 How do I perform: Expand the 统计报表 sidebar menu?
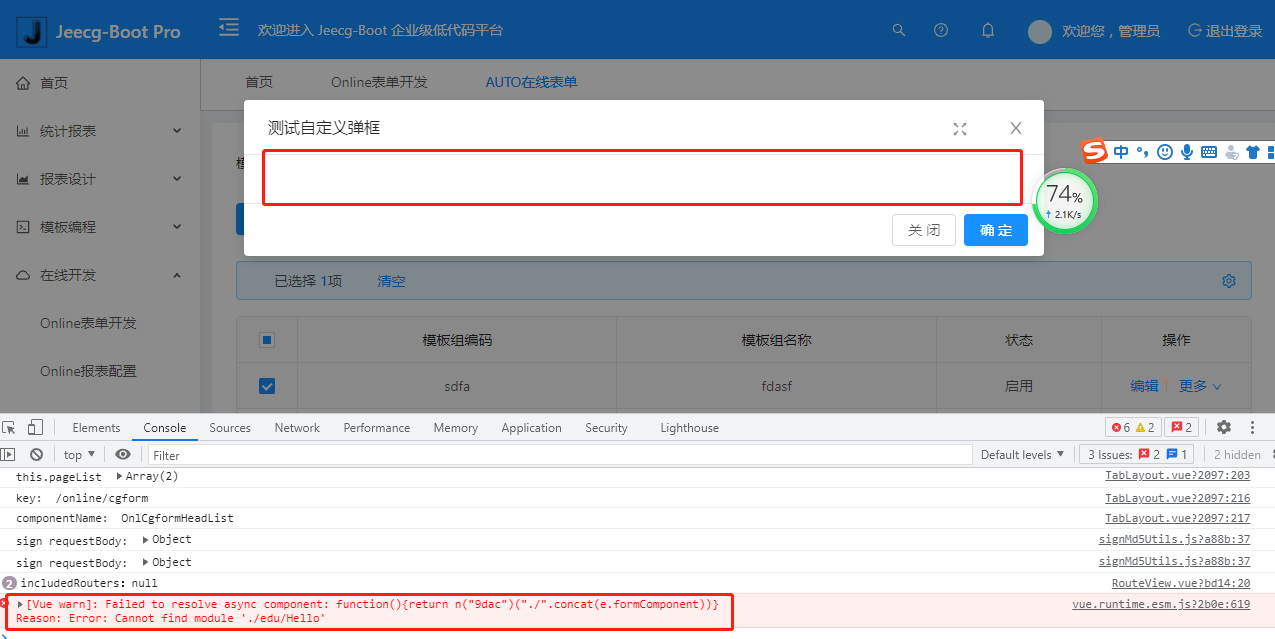click(100, 131)
